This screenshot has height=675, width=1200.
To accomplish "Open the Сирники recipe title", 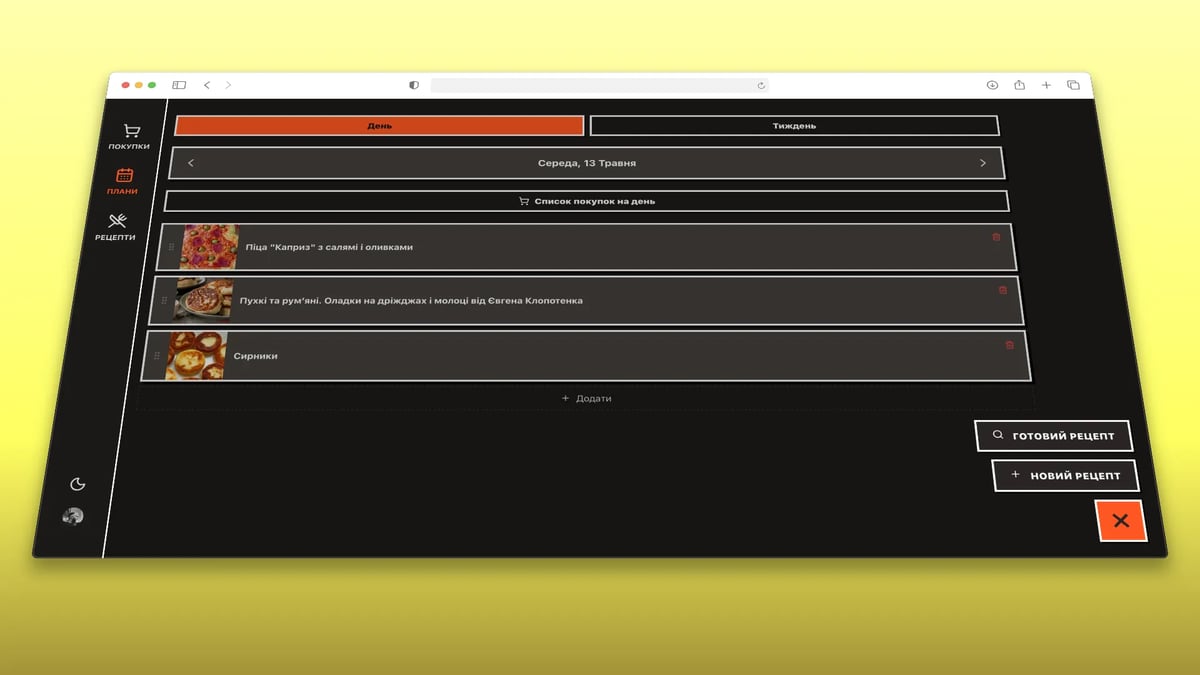I will (256, 356).
